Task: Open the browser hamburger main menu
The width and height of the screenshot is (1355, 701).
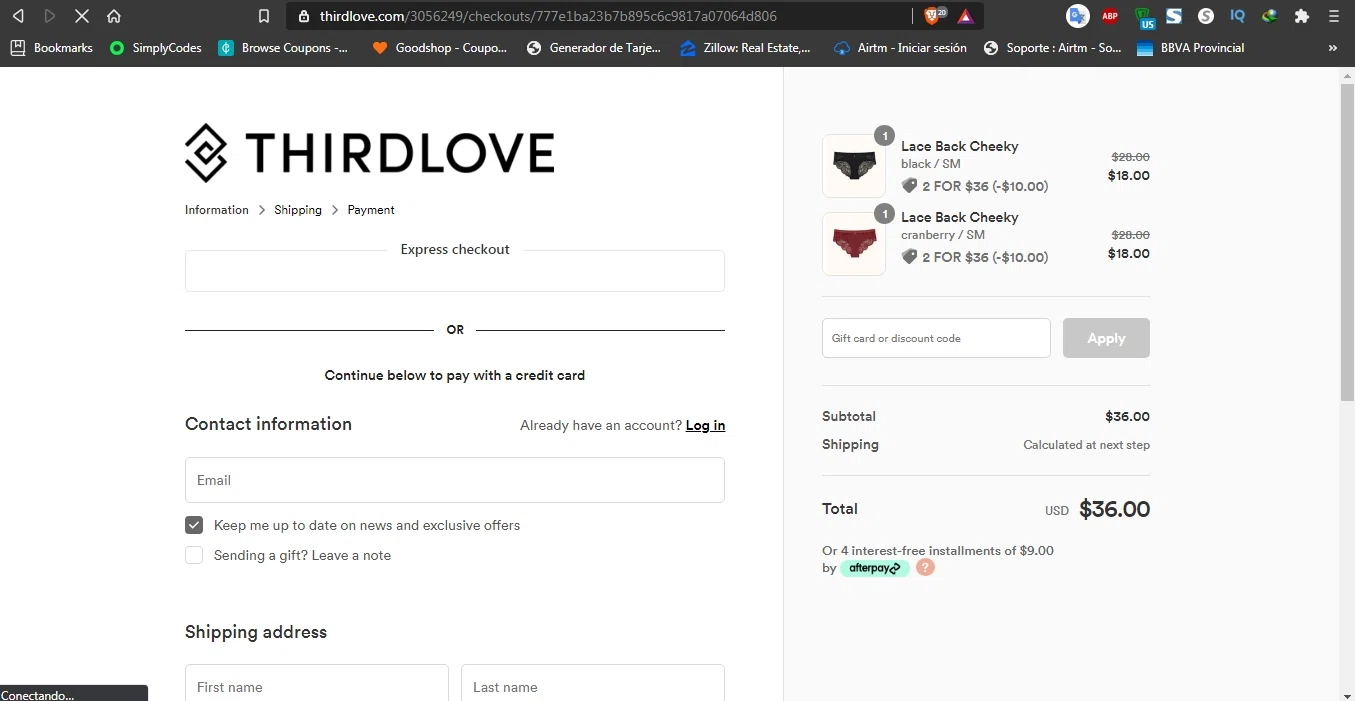Action: click(x=1334, y=16)
